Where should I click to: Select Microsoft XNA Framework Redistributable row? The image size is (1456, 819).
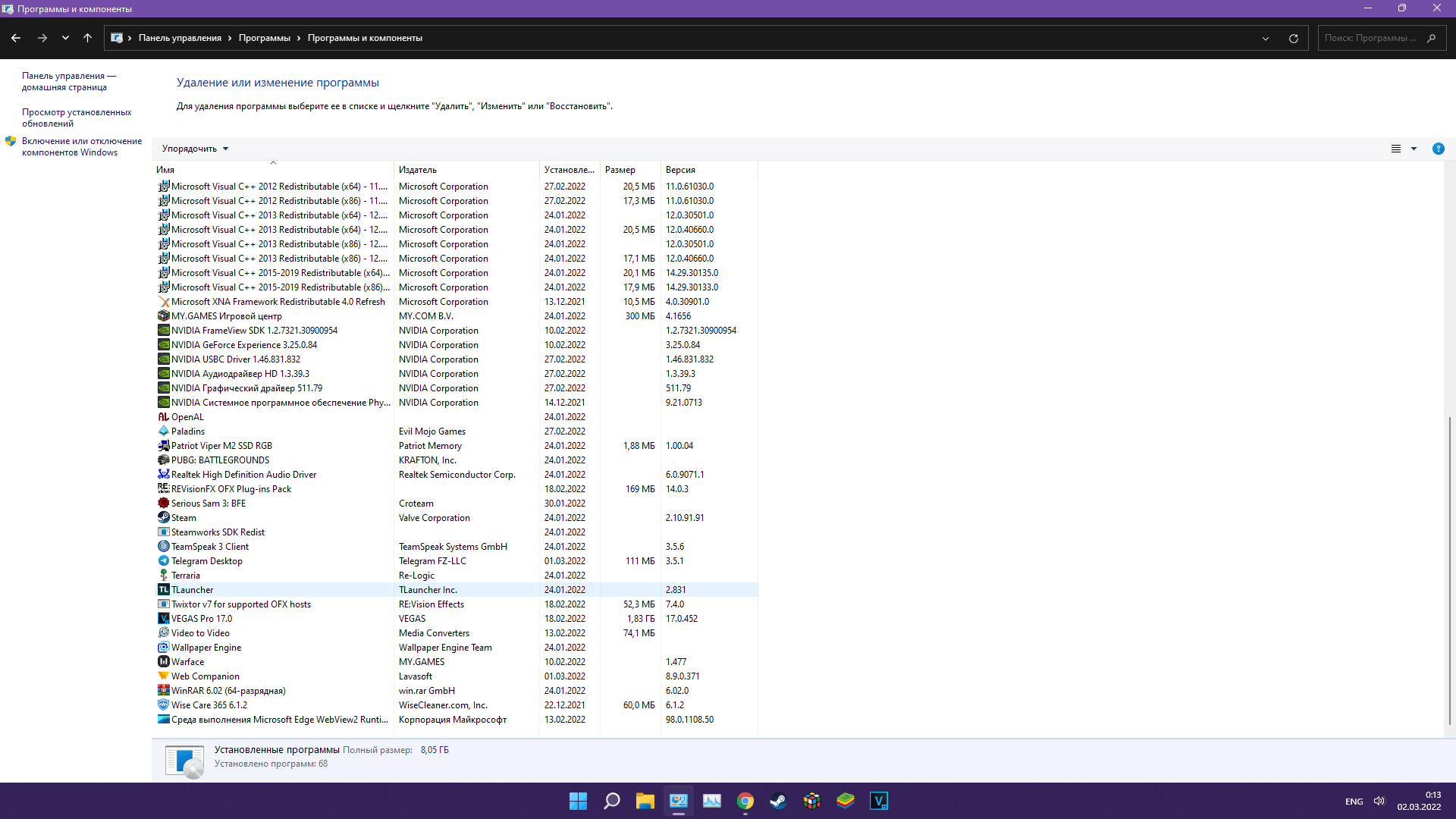click(457, 301)
